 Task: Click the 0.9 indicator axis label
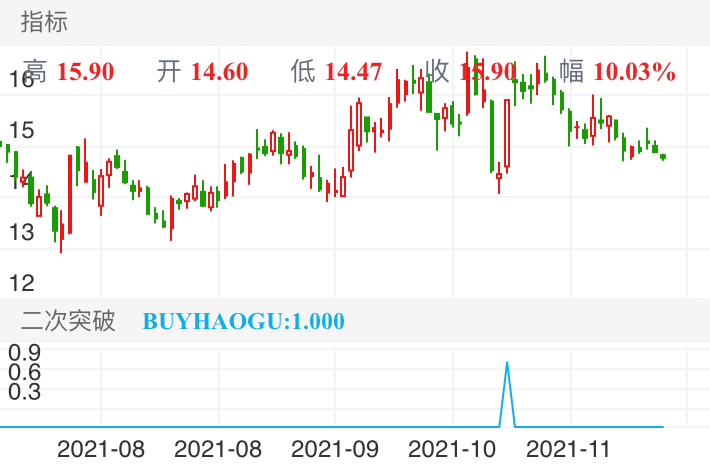24,352
